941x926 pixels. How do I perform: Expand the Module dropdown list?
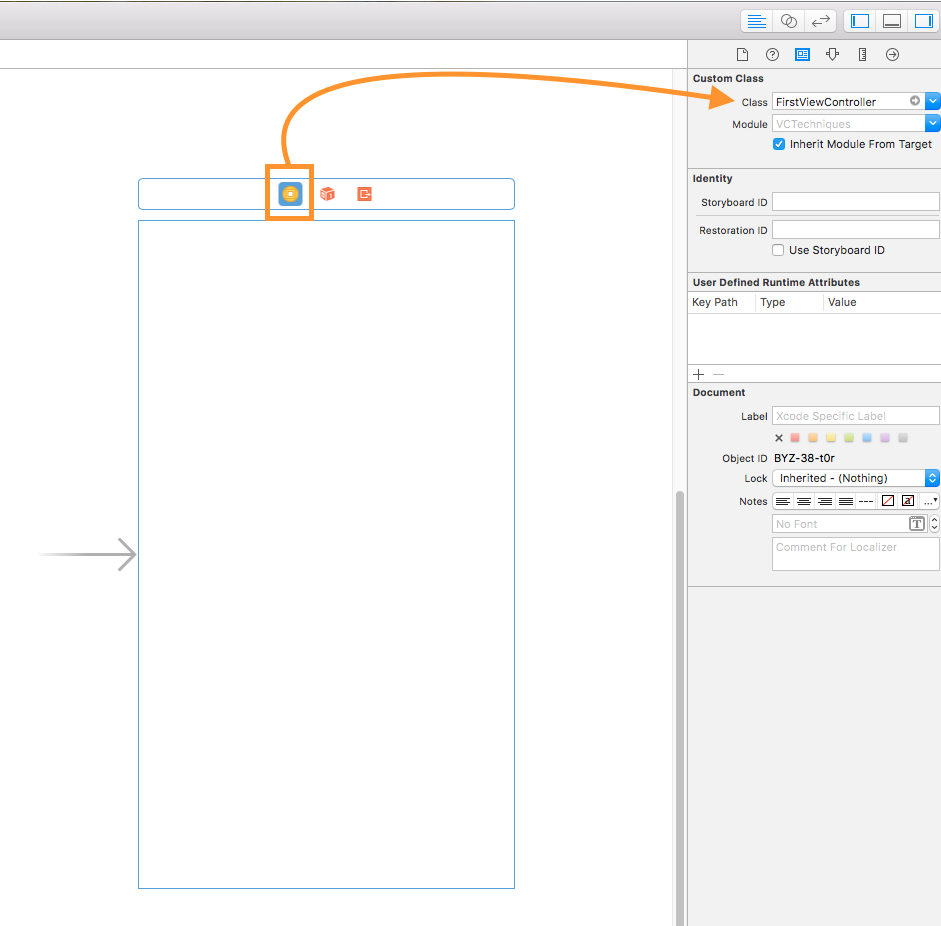tap(932, 124)
